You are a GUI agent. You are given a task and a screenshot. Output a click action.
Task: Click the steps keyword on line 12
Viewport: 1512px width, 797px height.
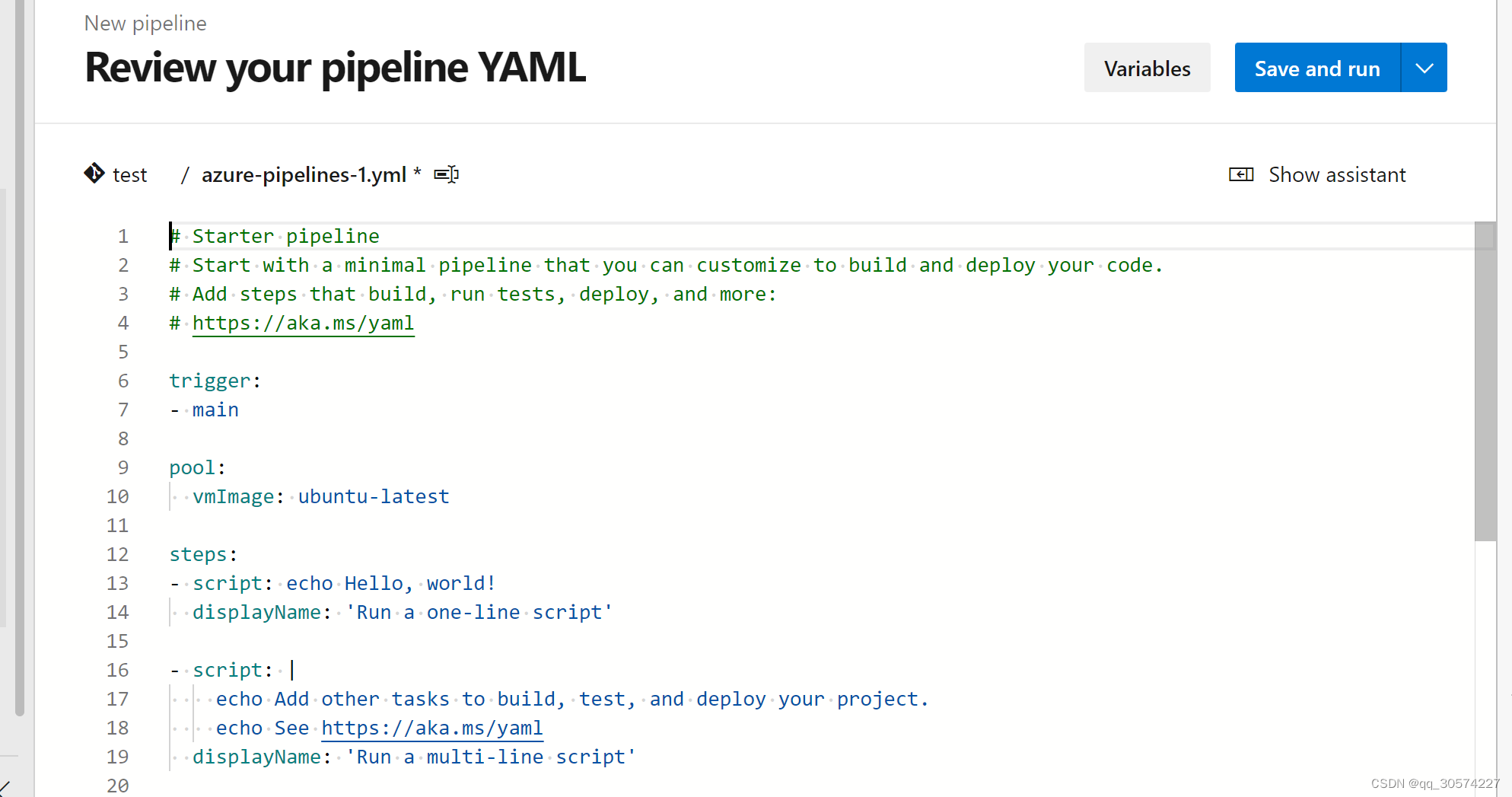pos(198,554)
